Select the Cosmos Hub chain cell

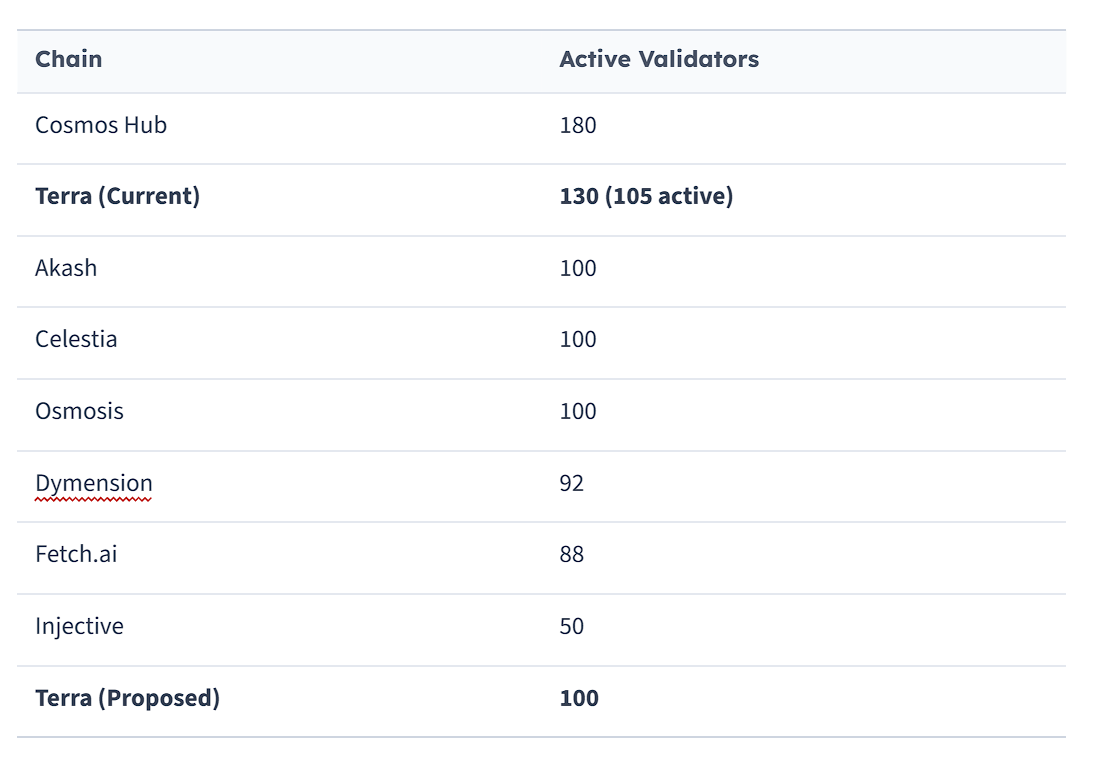[x=100, y=126]
